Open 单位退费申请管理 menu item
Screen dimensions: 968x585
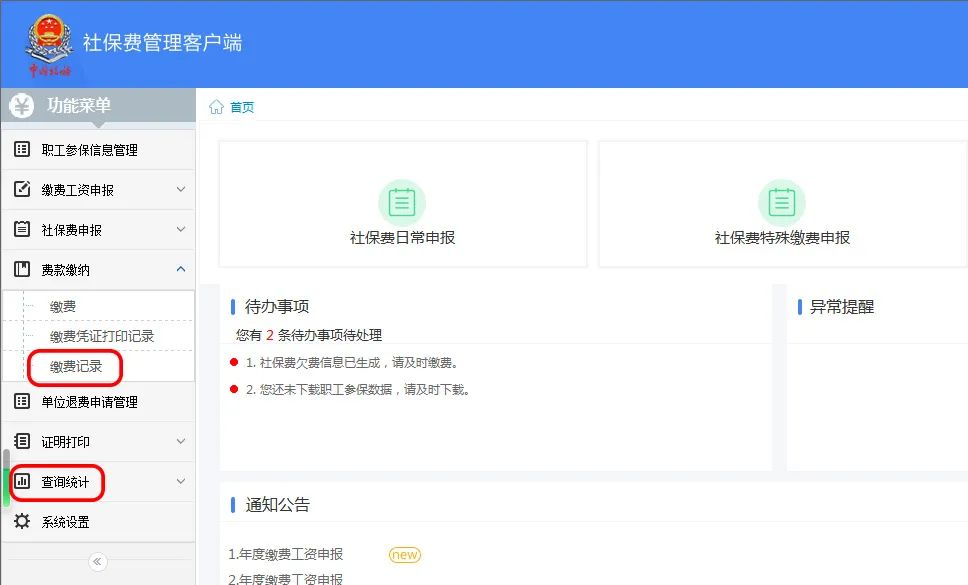pos(90,402)
